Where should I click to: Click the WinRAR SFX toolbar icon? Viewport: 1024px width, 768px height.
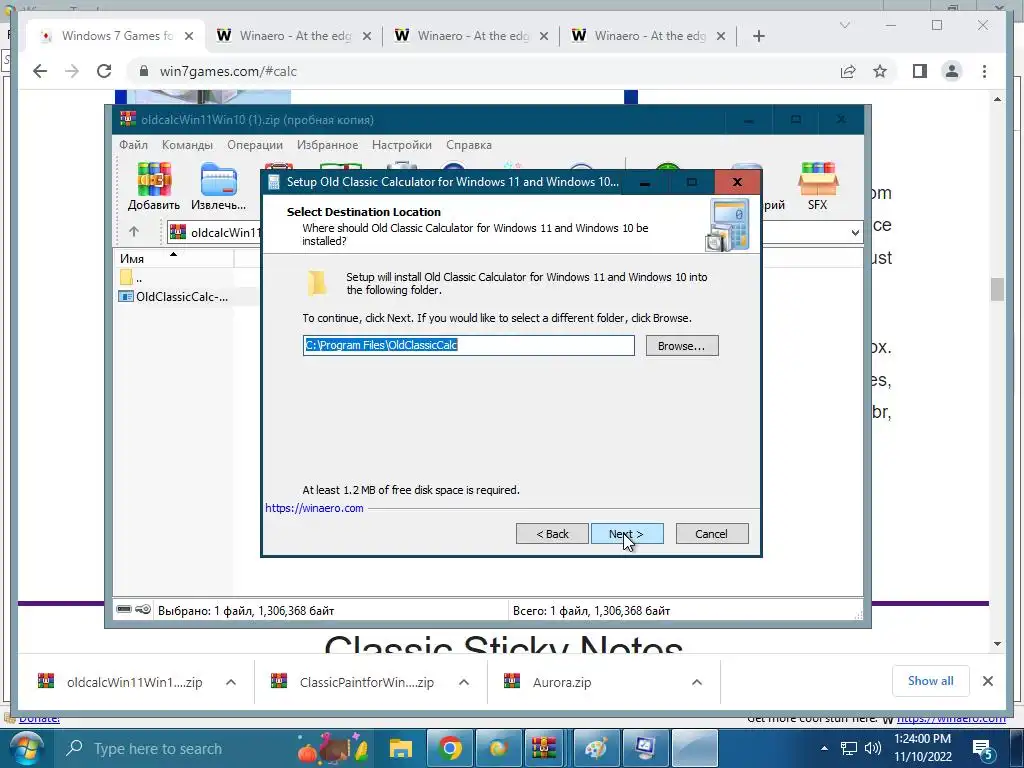[x=817, y=187]
